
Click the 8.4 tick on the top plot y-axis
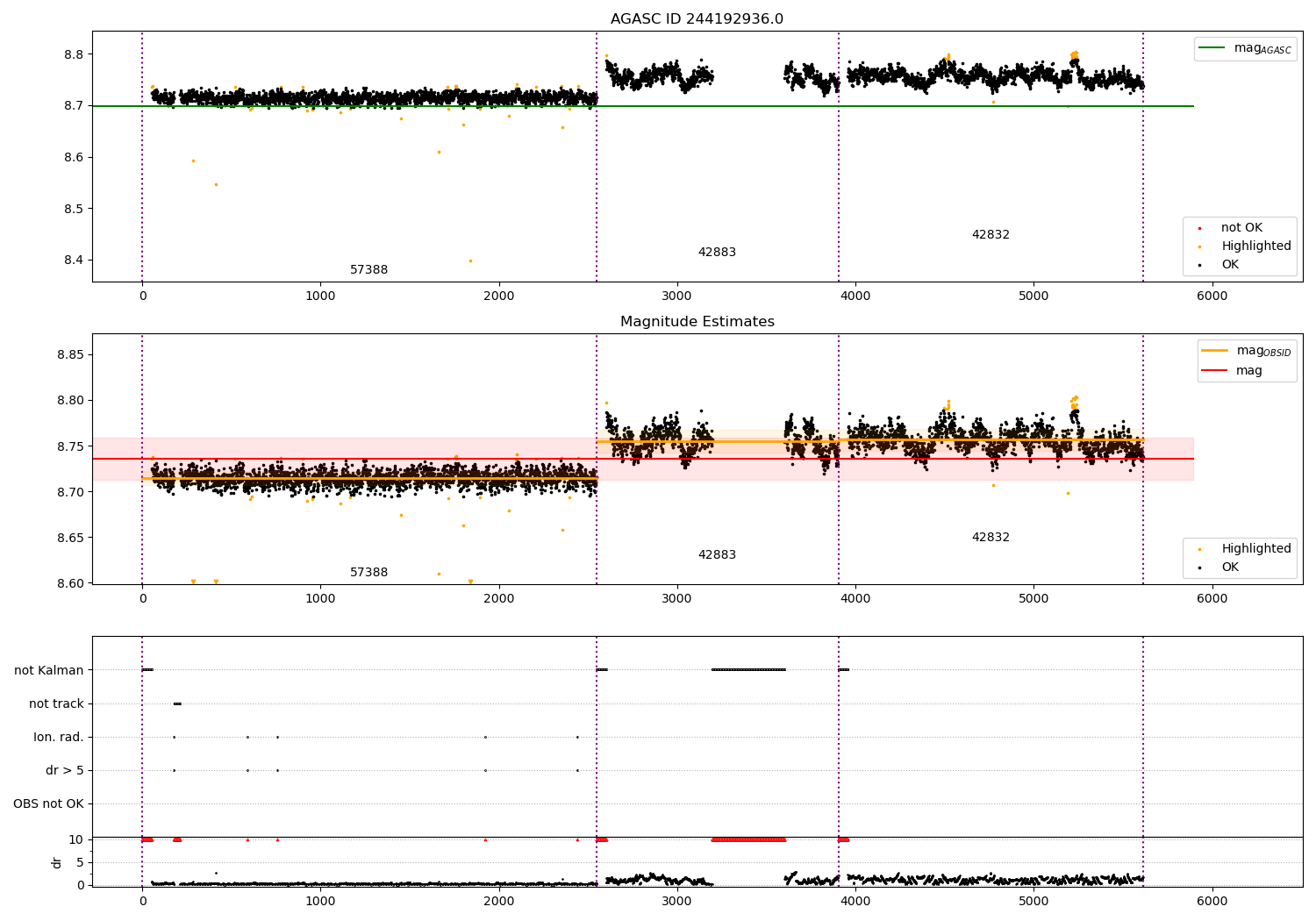click(74, 261)
